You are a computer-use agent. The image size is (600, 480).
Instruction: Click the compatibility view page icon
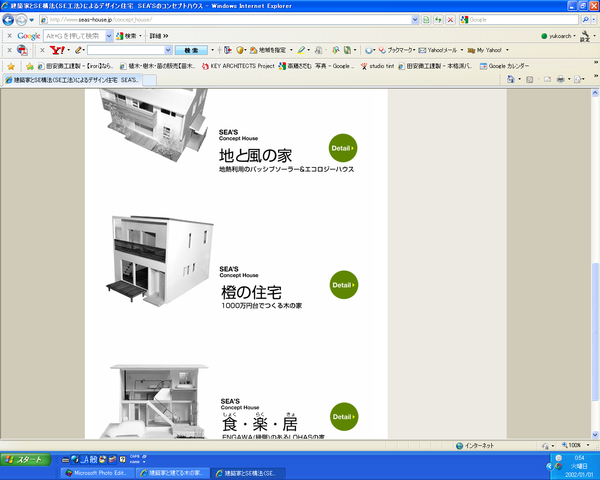click(x=426, y=20)
